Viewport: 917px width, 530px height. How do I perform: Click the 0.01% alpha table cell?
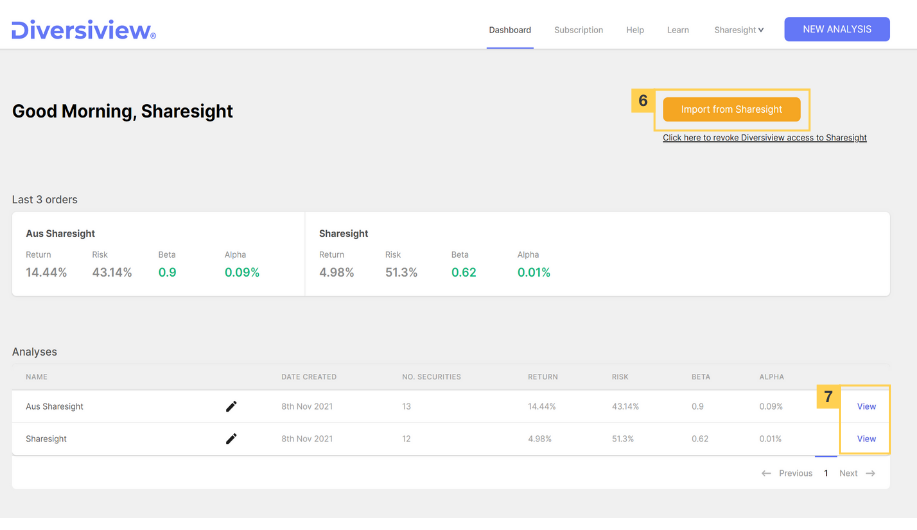pyautogui.click(x=770, y=439)
